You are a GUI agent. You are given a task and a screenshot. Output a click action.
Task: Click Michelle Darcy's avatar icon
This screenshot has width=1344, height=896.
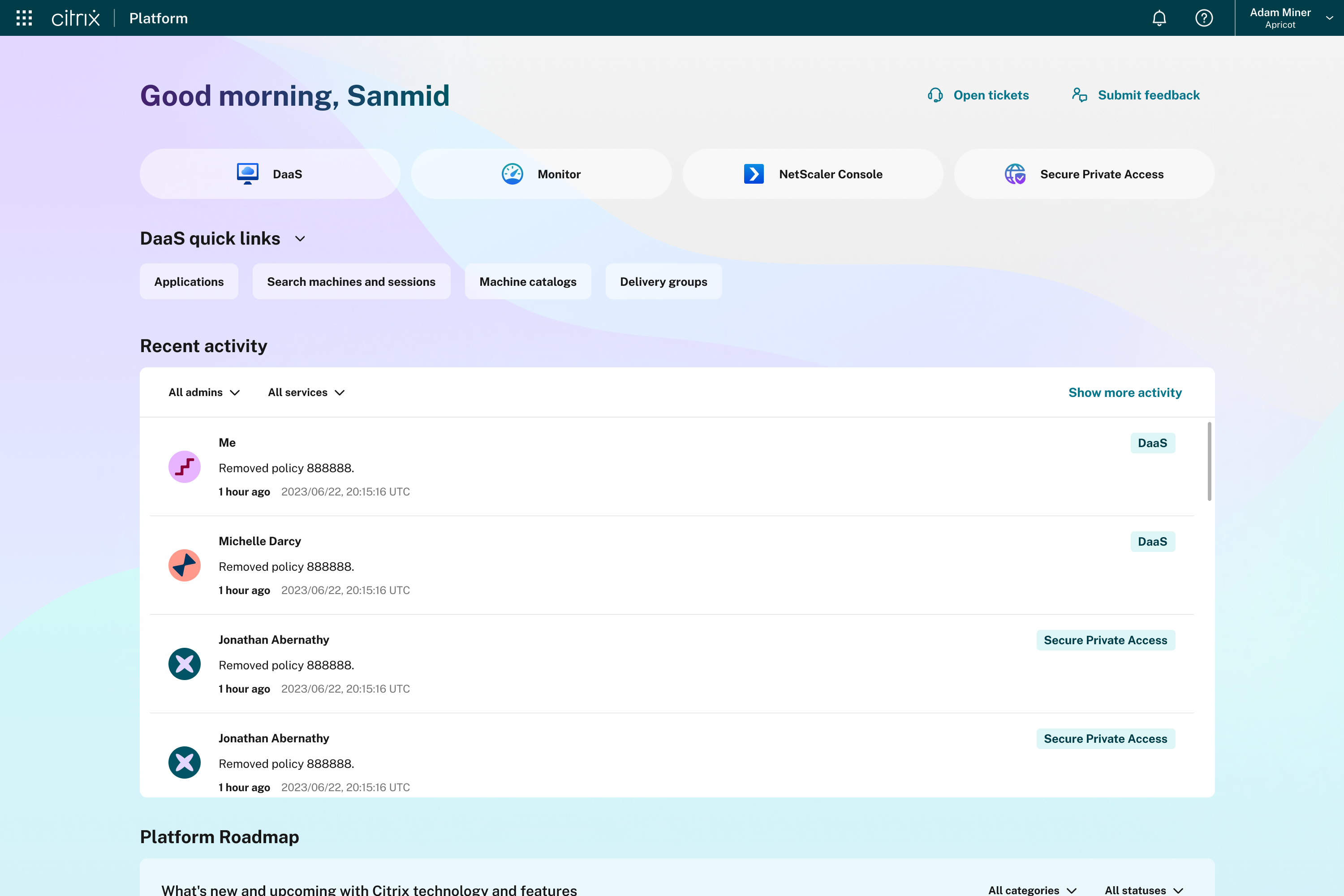(x=184, y=565)
